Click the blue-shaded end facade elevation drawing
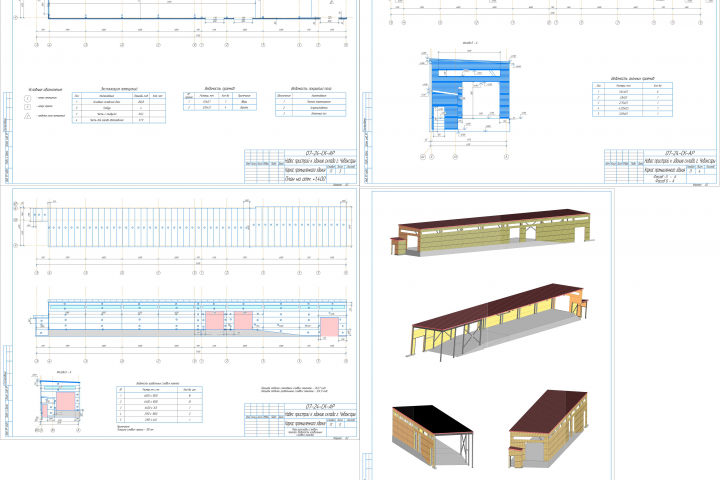The image size is (720, 480). tap(470, 94)
